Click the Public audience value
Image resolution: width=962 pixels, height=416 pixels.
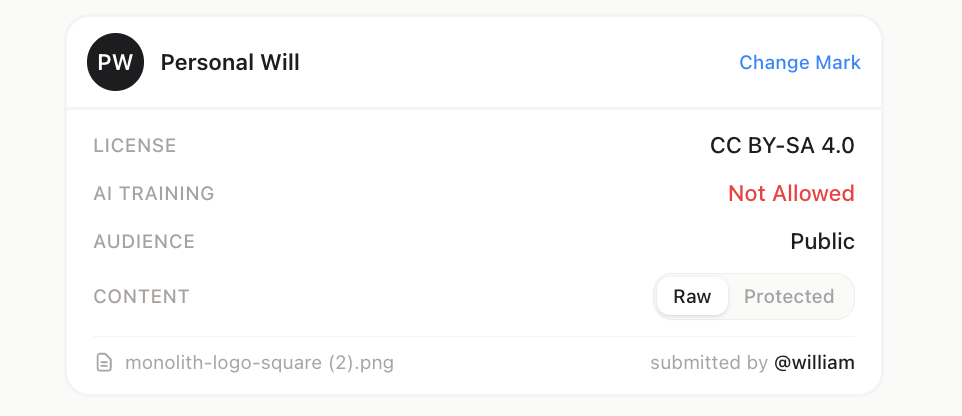pos(822,241)
